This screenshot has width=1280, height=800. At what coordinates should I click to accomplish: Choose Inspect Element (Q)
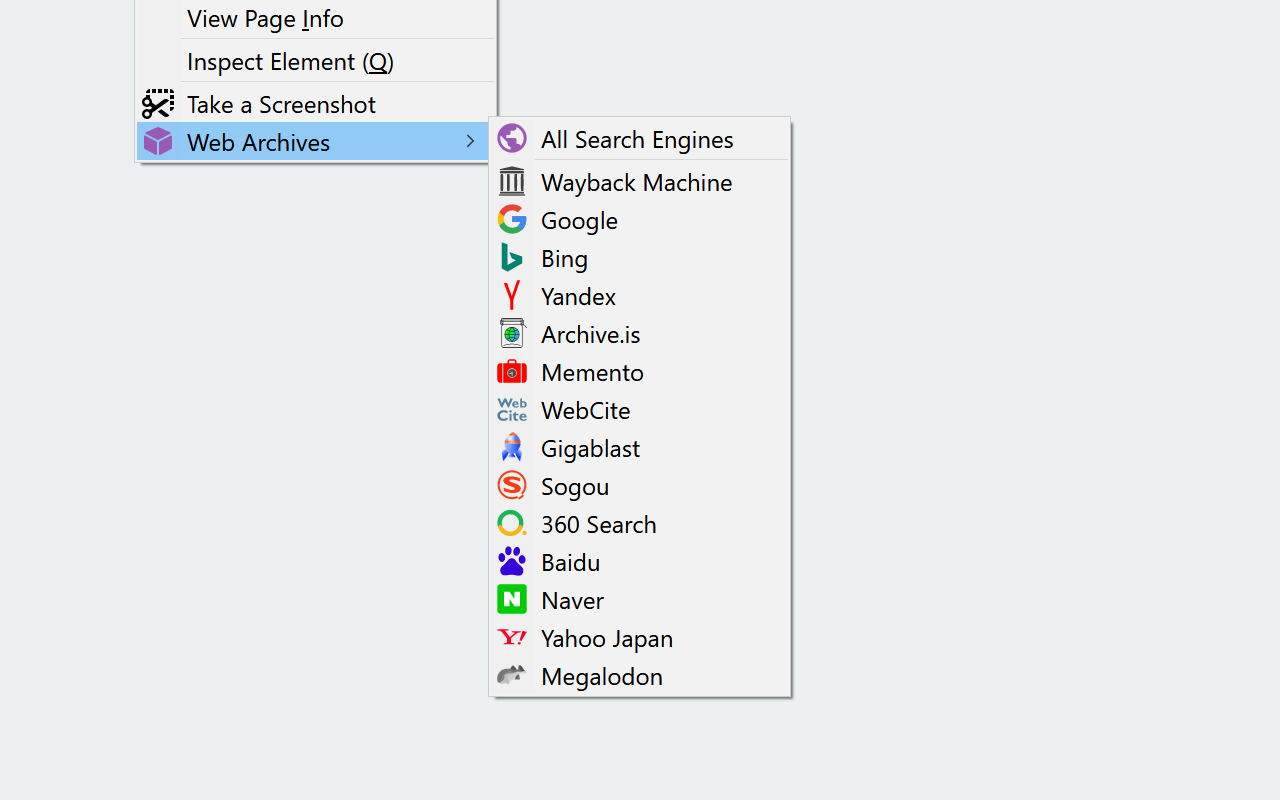tap(316, 61)
